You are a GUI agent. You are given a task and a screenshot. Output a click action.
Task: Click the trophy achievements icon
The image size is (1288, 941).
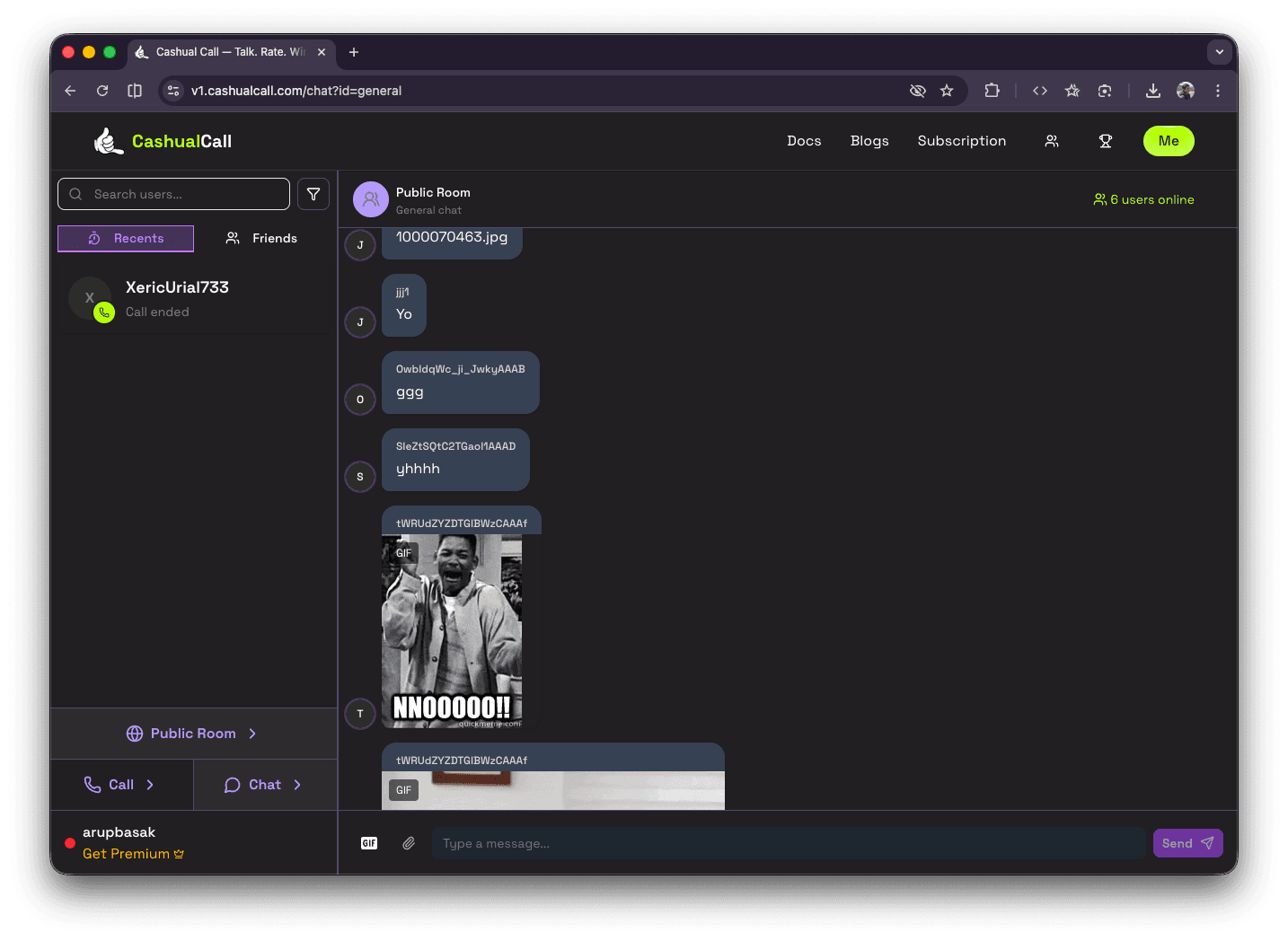[1106, 141]
